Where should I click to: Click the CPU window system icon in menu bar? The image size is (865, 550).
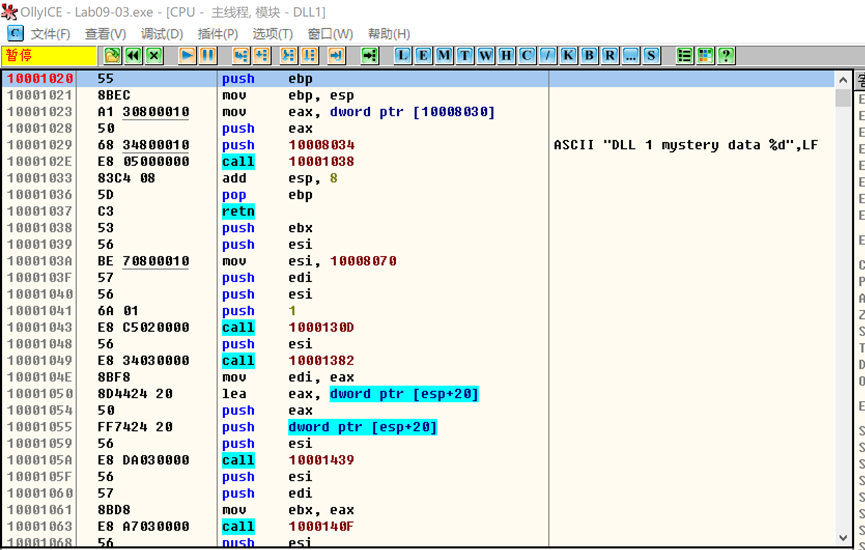[15, 34]
